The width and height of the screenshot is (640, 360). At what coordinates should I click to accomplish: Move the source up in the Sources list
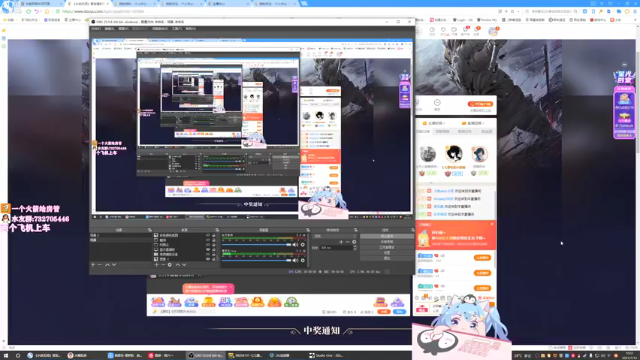[x=178, y=264]
